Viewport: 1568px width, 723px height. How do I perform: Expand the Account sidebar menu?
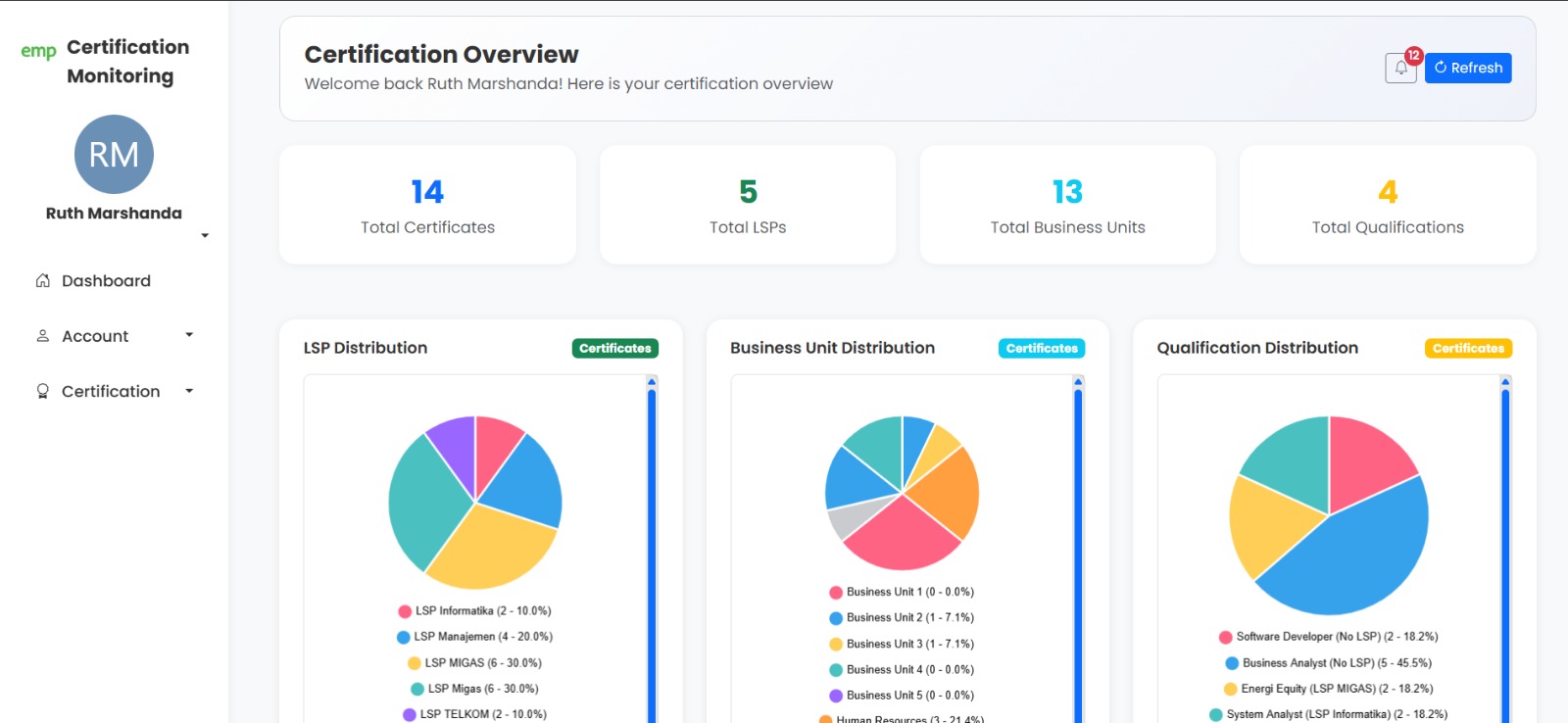point(114,336)
